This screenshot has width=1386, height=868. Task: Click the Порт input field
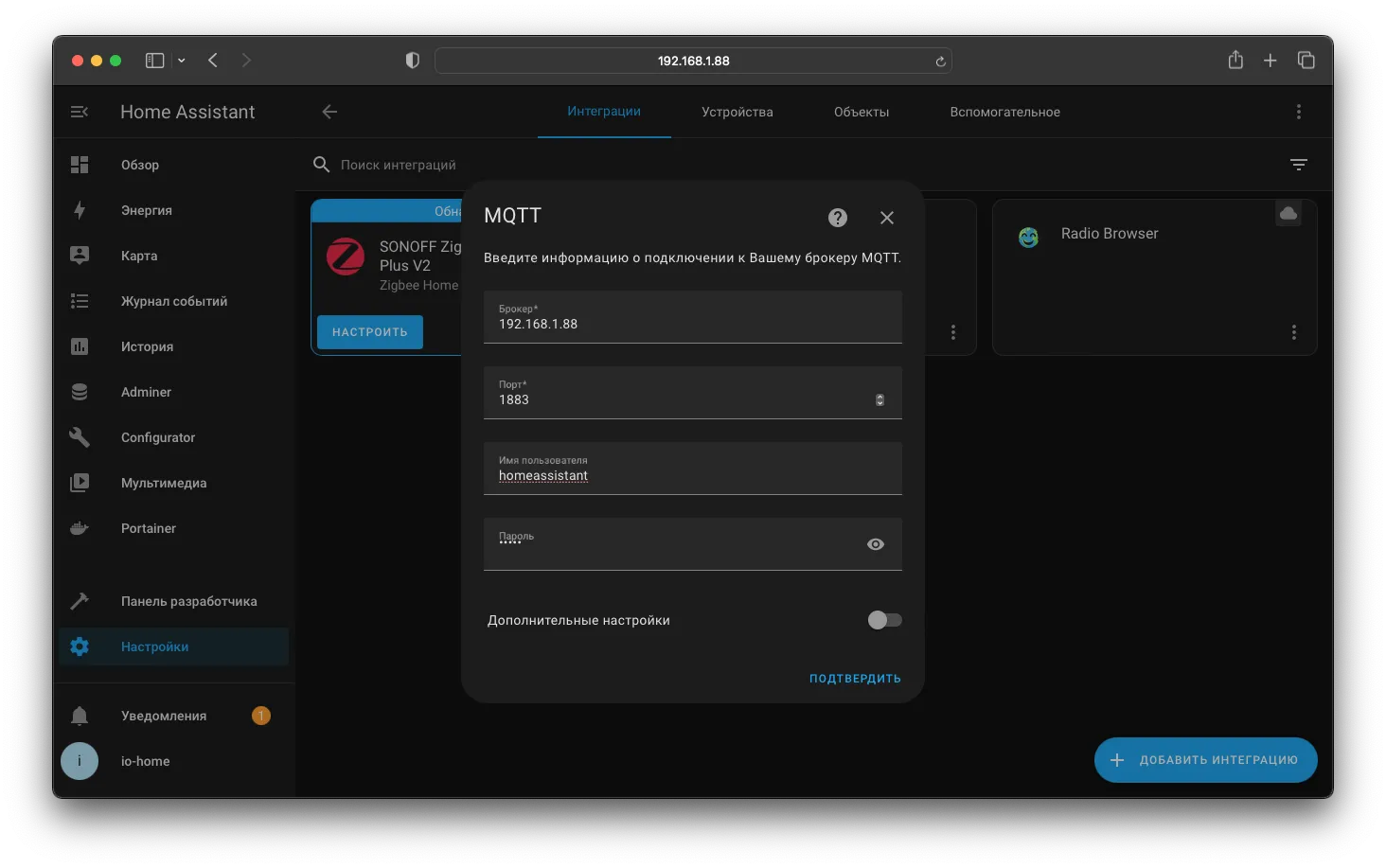pyautogui.click(x=693, y=393)
